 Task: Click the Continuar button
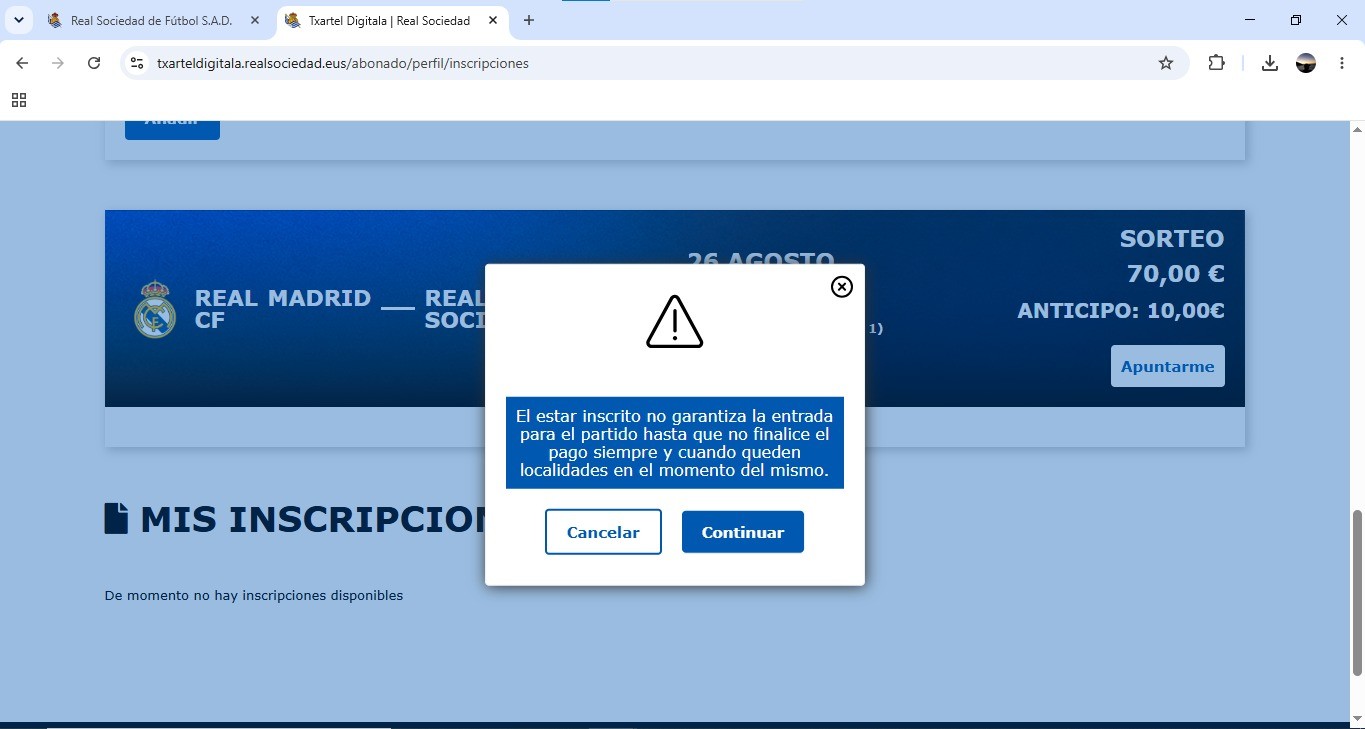click(743, 532)
